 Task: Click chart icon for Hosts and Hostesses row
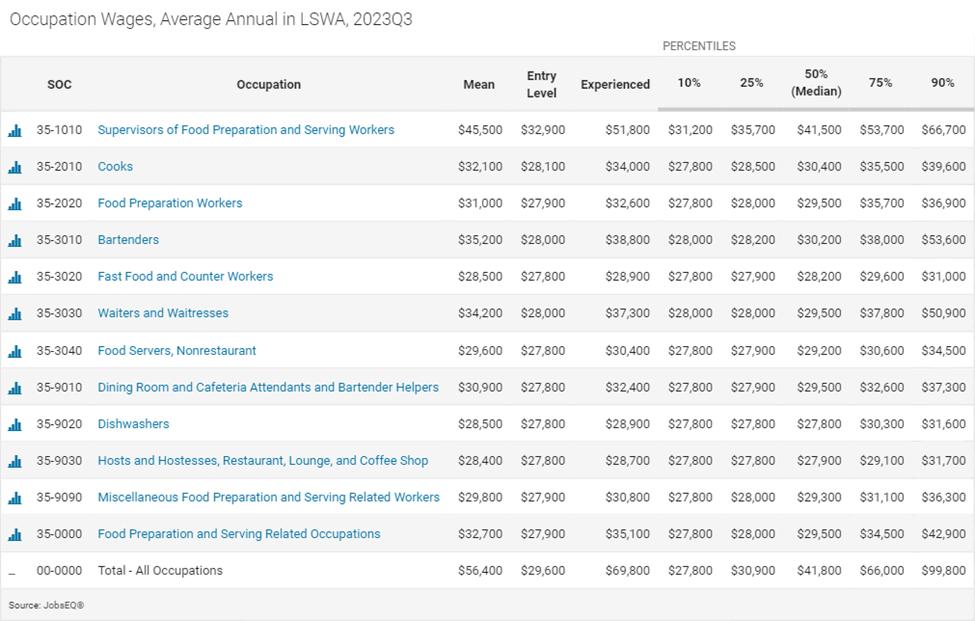tap(15, 462)
